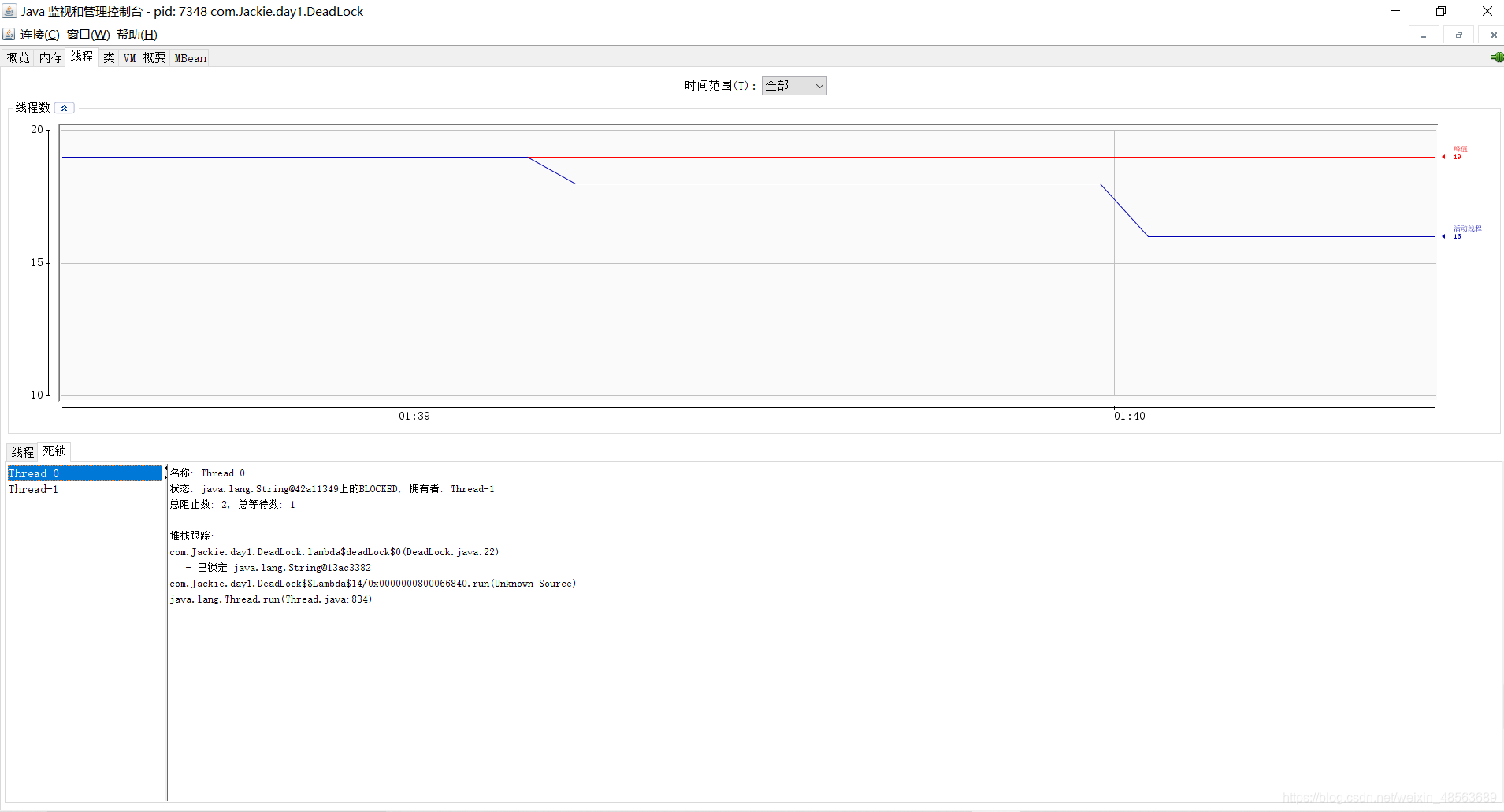Open the MBean tab

(190, 57)
